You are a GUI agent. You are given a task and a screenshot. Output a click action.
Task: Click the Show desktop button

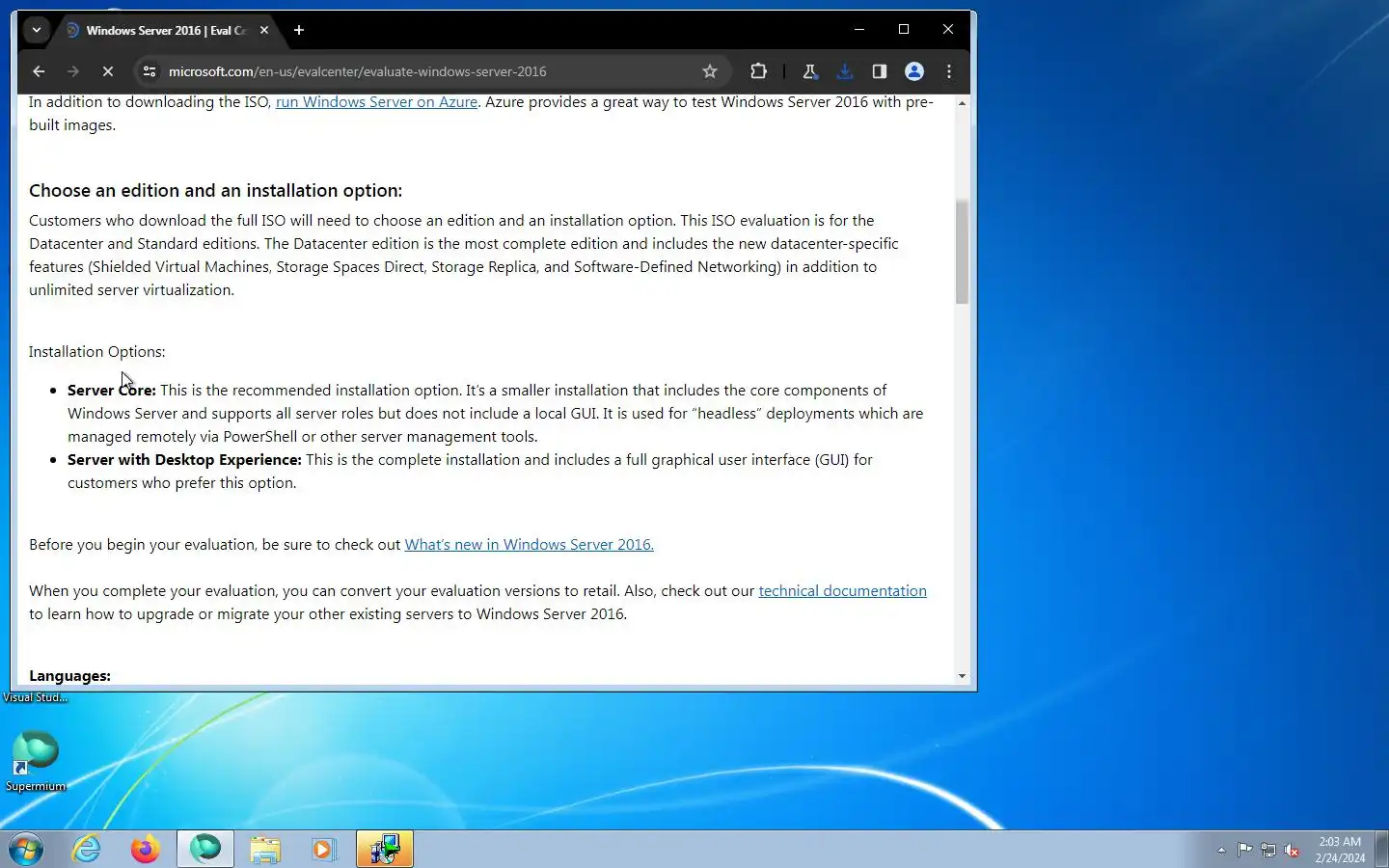coord(1381,850)
